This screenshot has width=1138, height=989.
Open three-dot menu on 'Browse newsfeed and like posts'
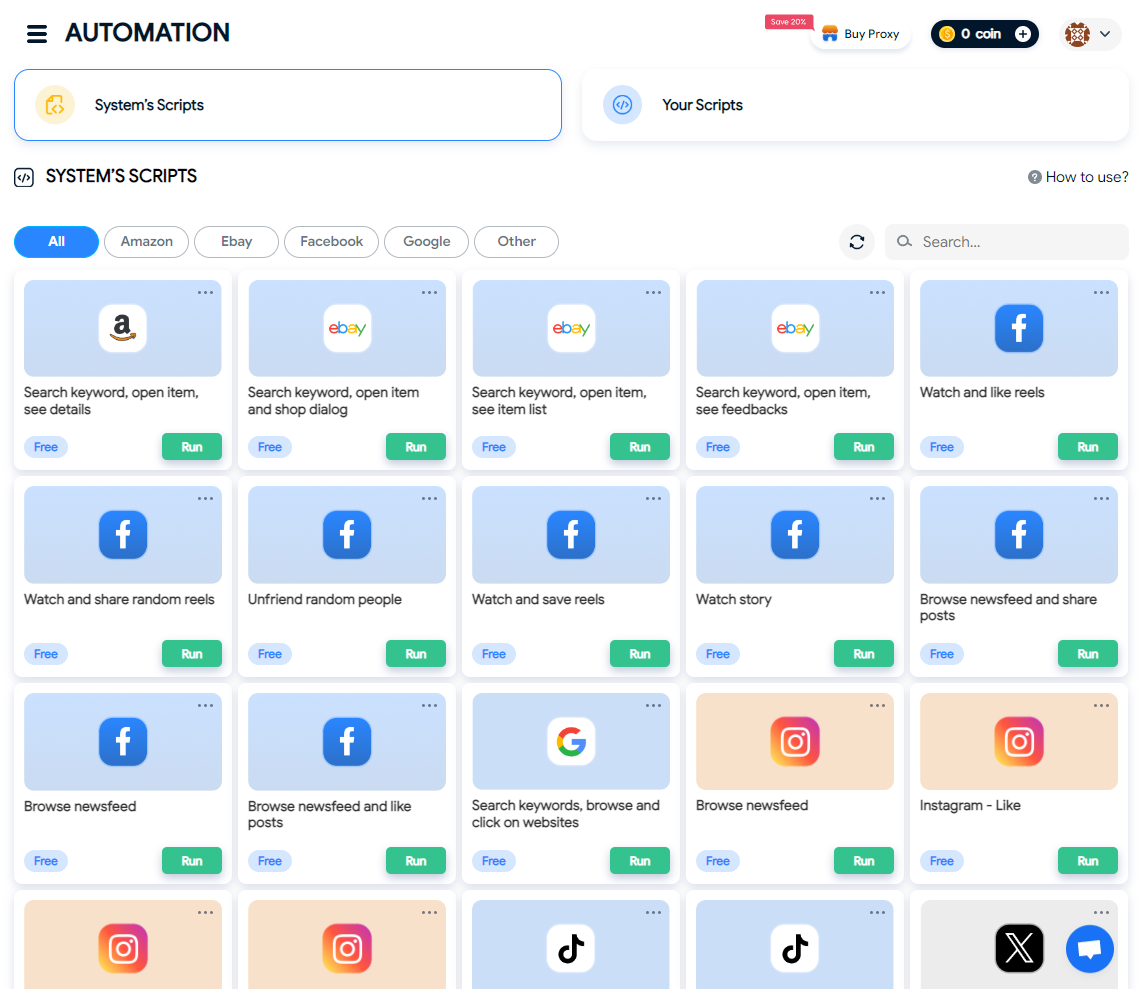coord(429,705)
